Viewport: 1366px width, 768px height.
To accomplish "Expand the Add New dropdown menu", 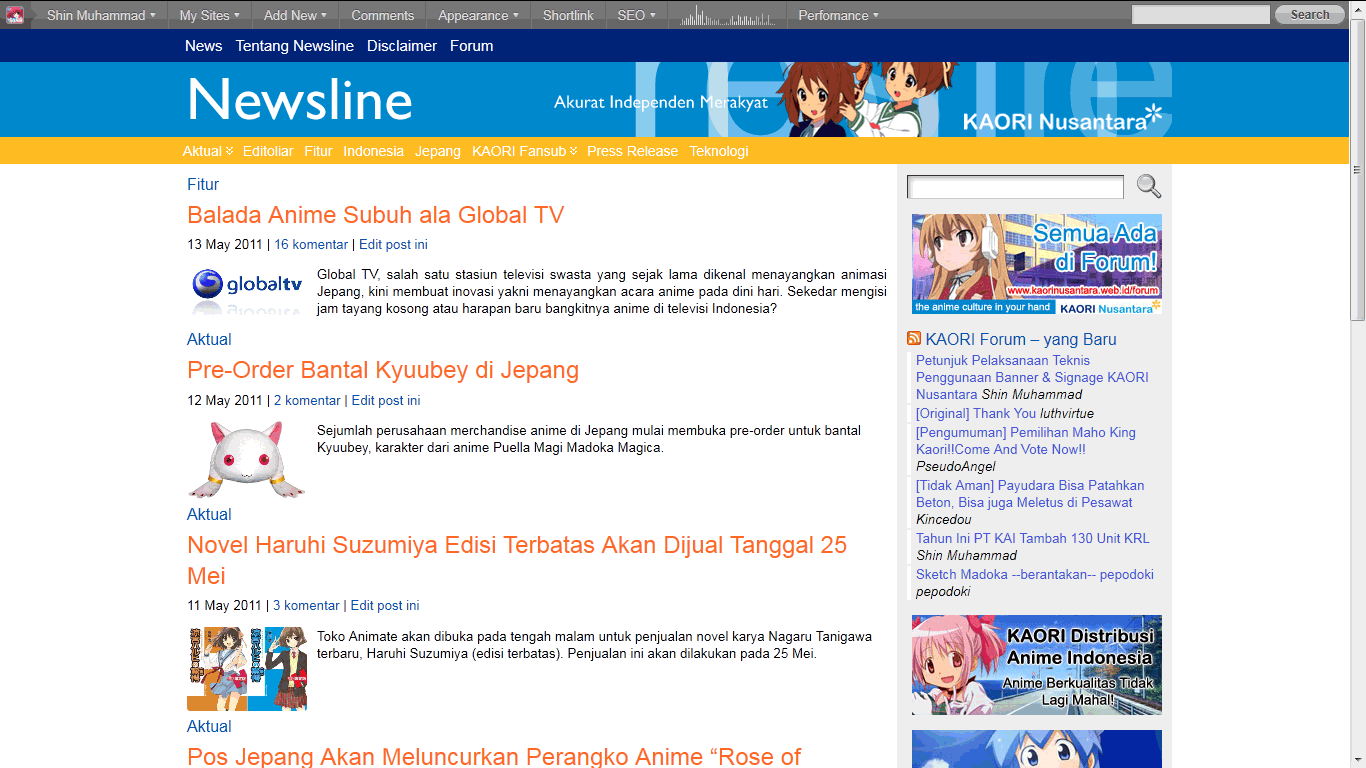I will click(295, 15).
